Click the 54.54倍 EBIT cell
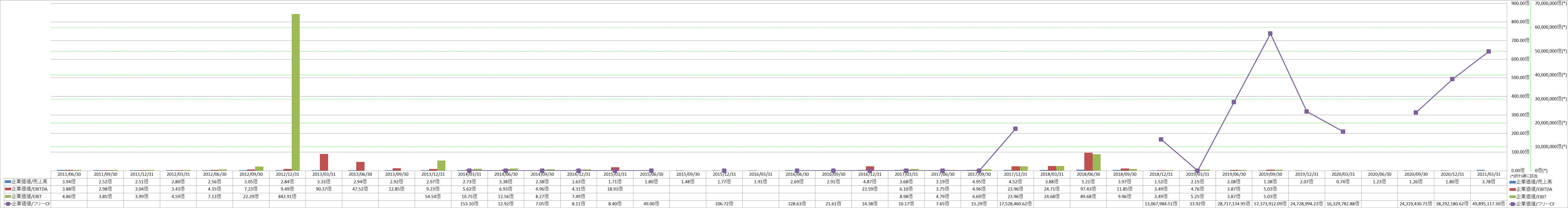Screen dimensions: 1568x208 point(433,196)
